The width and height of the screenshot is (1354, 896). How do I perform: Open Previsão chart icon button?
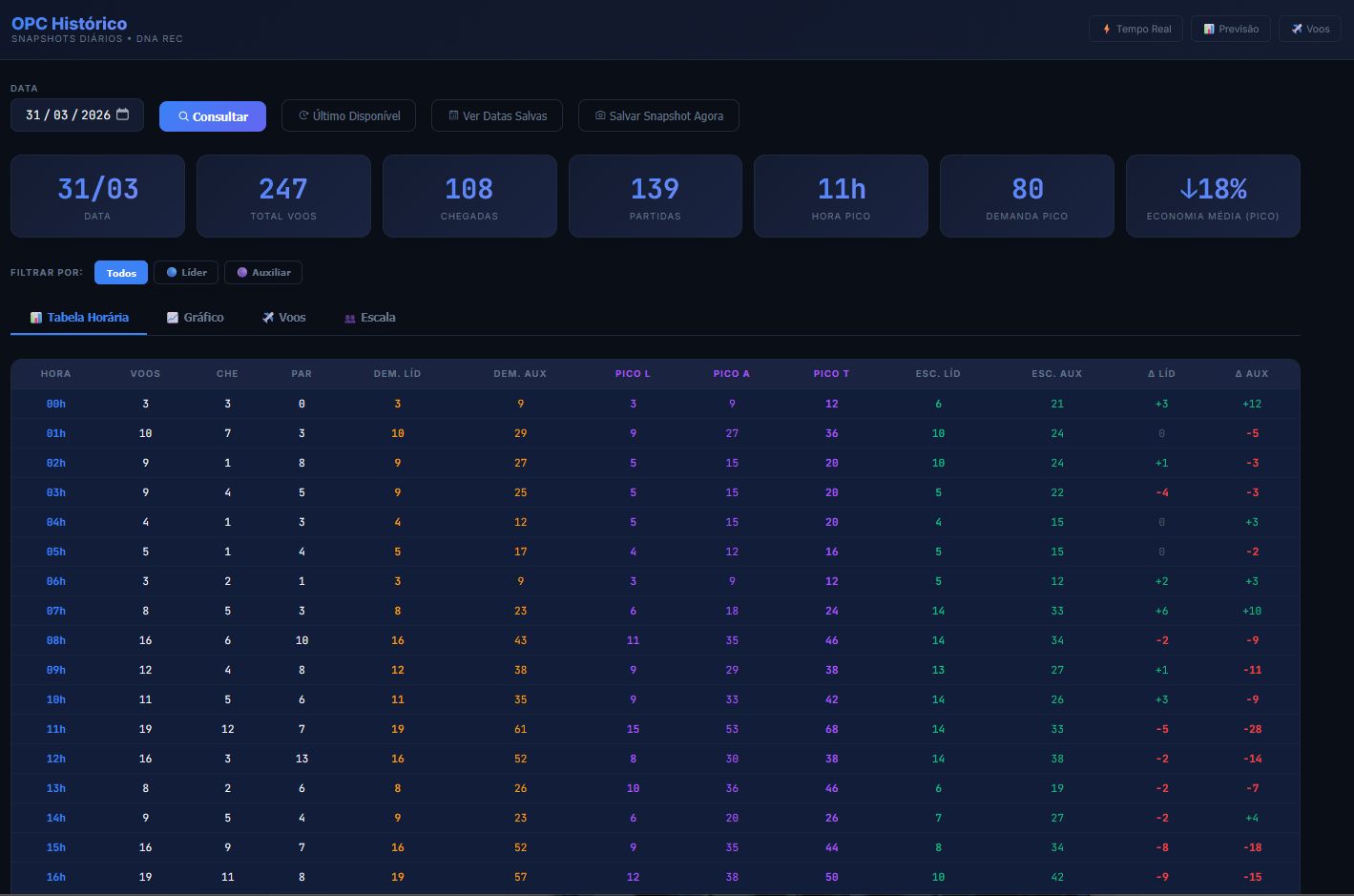[x=1209, y=29]
